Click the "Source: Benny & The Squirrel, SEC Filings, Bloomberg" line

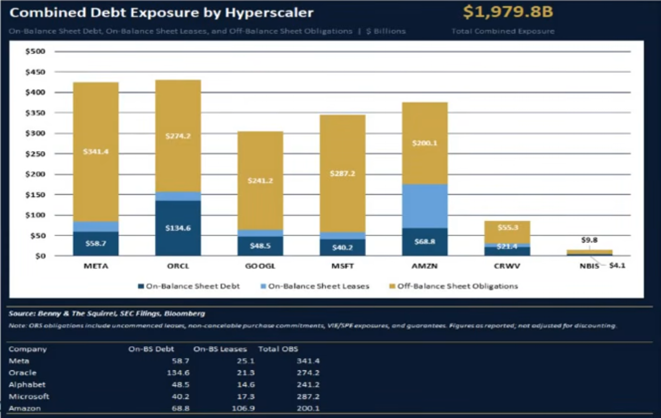[x=107, y=314]
